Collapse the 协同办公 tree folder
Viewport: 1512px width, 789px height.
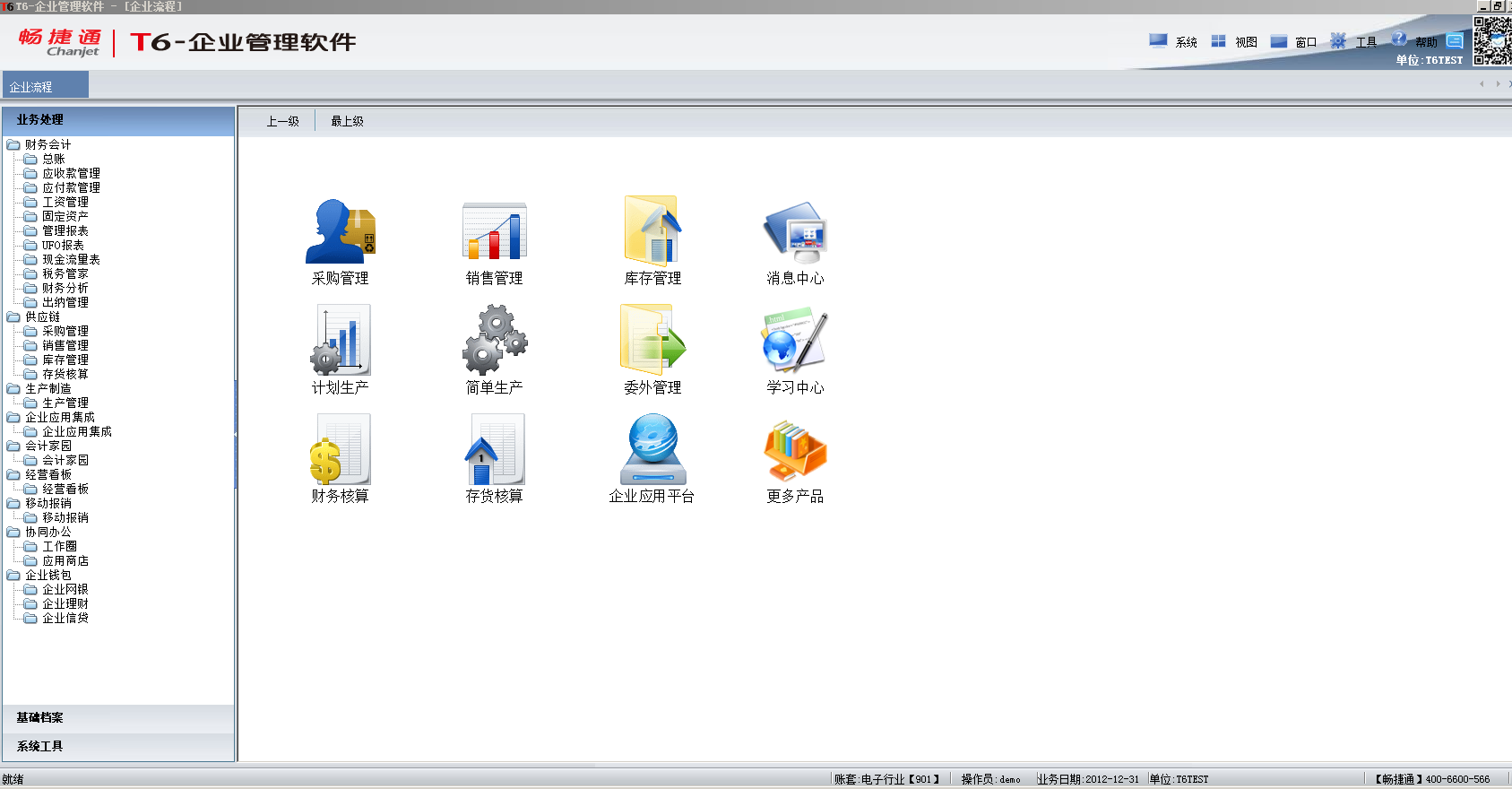[x=39, y=532]
